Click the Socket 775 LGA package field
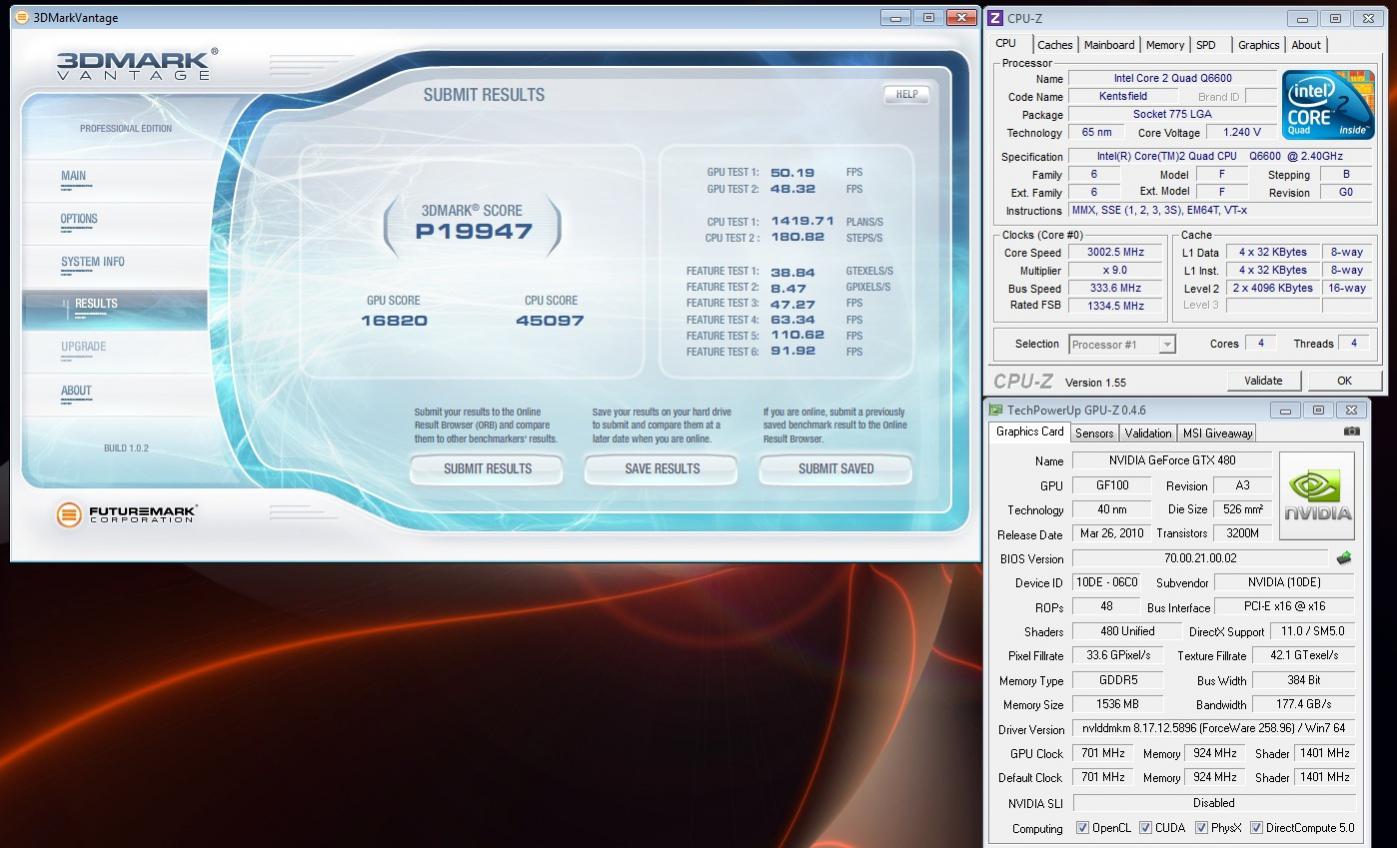1397x848 pixels. 1172,114
